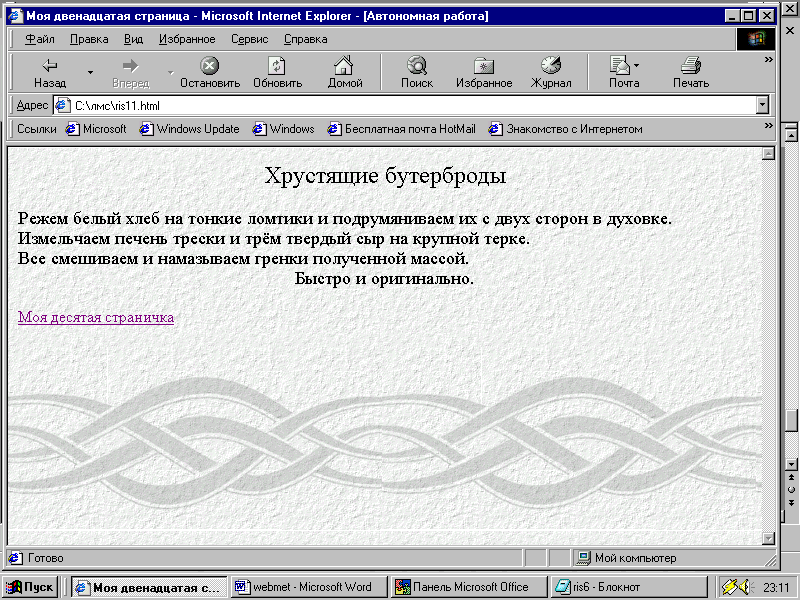Open the Назад history dropdown arrow

tap(90, 72)
